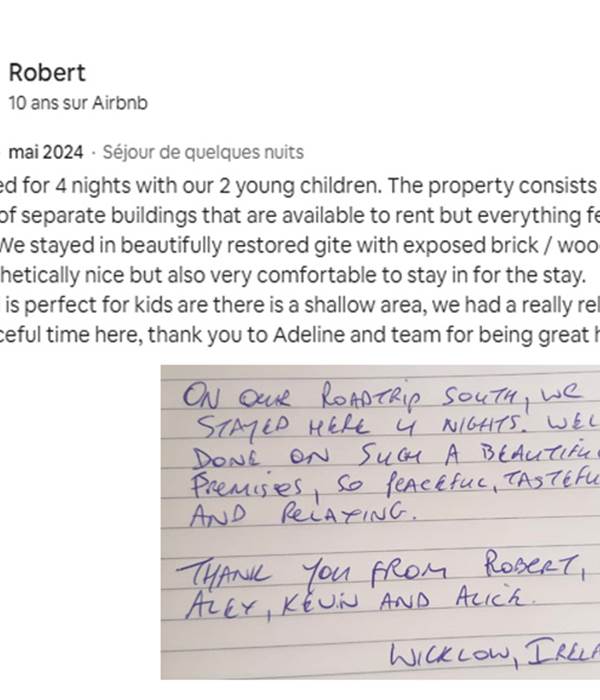The height and width of the screenshot is (700, 600).
Task: Click the line saying 'very comfortable to stay'
Action: tap(292, 275)
